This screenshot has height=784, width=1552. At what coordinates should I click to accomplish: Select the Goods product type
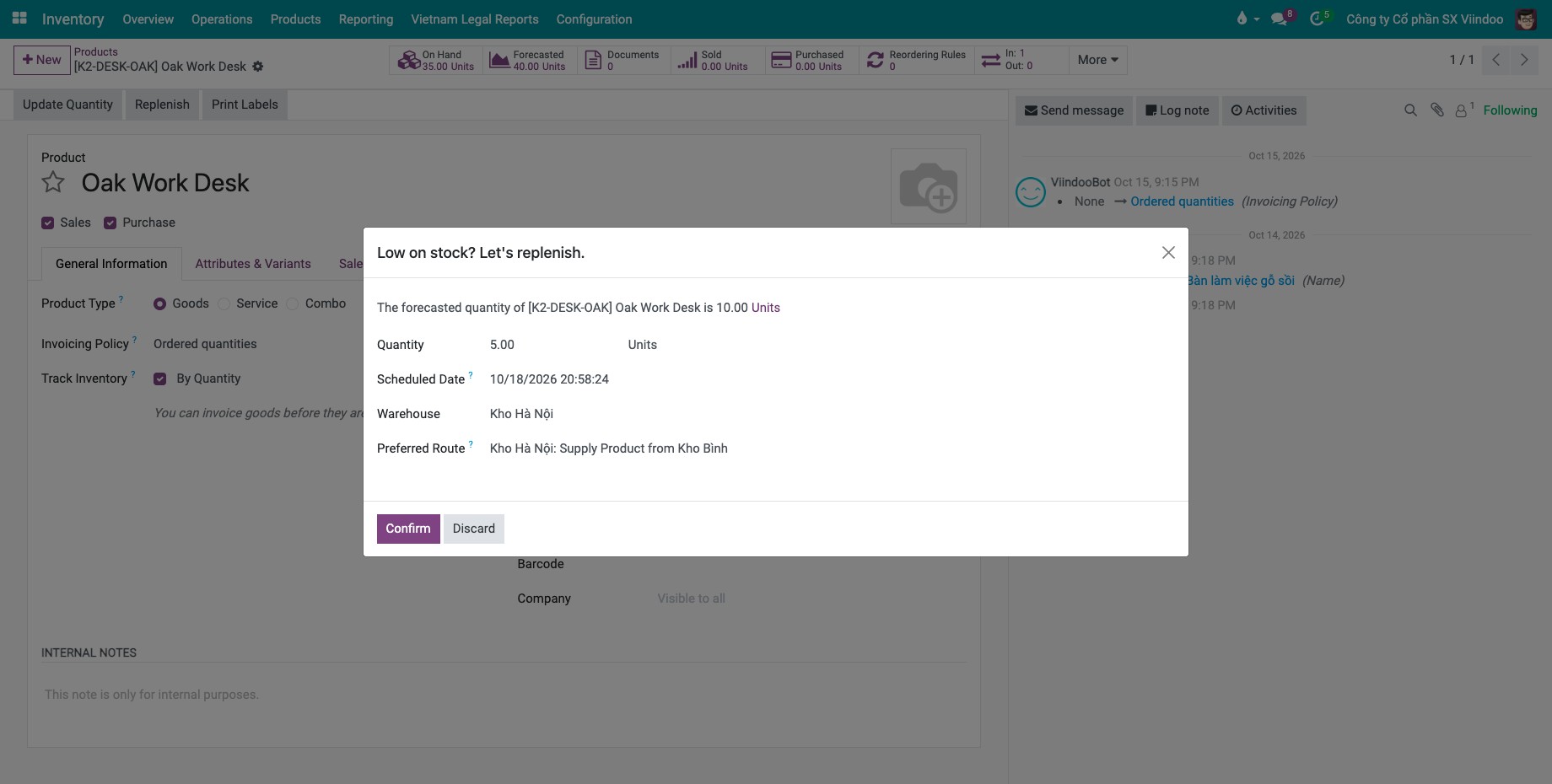[159, 303]
